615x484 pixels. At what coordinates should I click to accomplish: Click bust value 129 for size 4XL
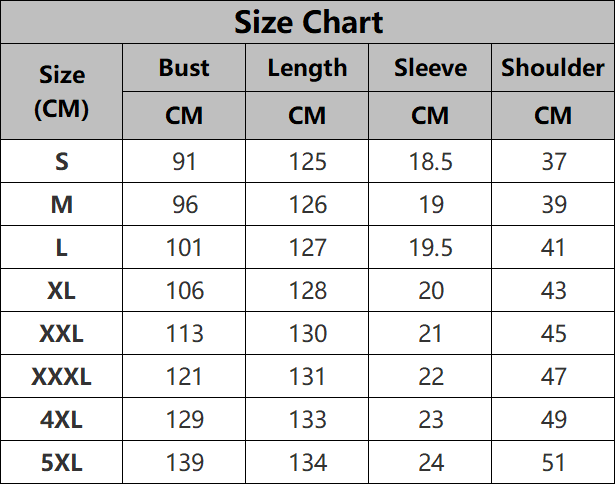tap(185, 419)
